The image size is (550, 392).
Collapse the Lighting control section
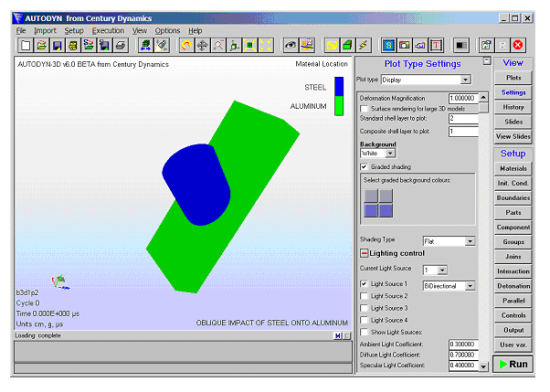coord(364,253)
